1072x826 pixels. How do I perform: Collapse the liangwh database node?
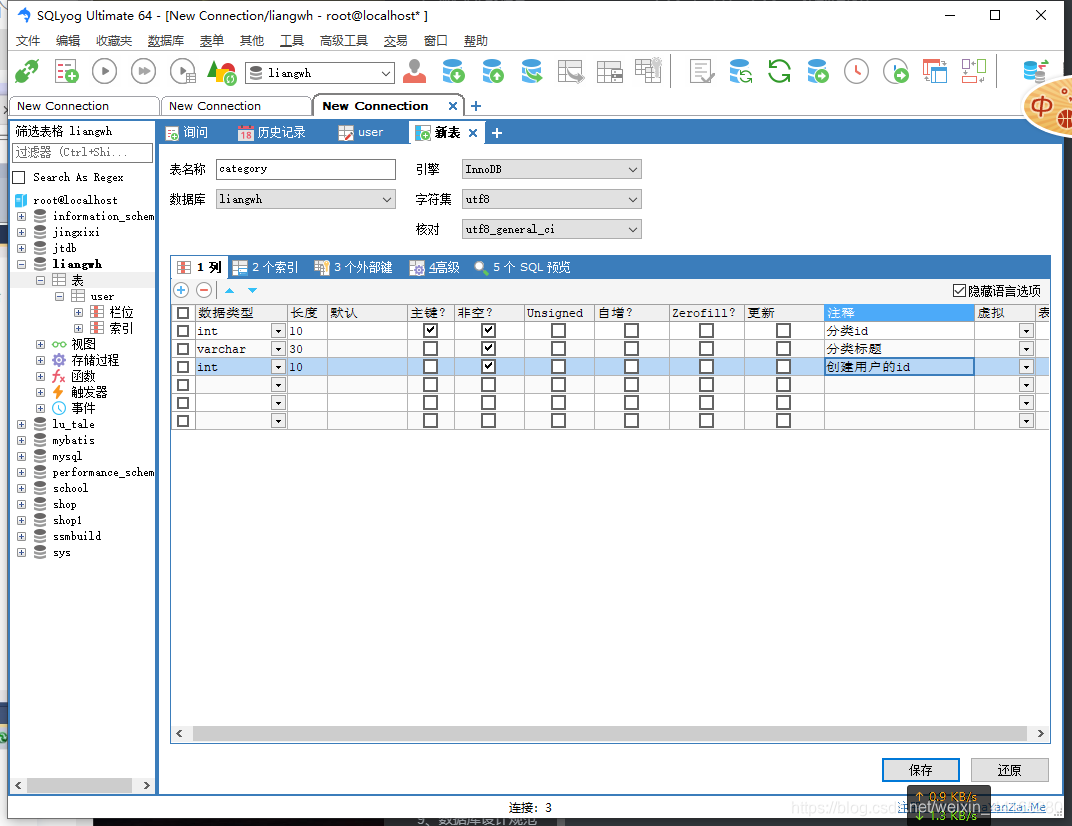tap(21, 264)
